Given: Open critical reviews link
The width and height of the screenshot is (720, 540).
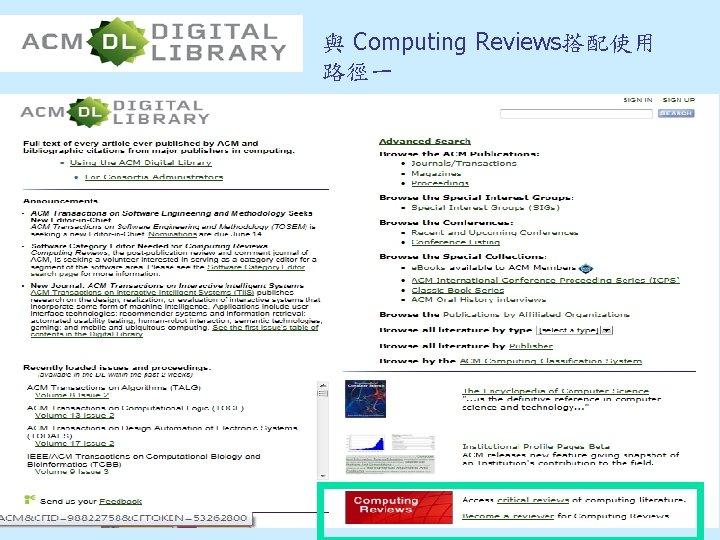Looking at the screenshot, I should 533,500.
